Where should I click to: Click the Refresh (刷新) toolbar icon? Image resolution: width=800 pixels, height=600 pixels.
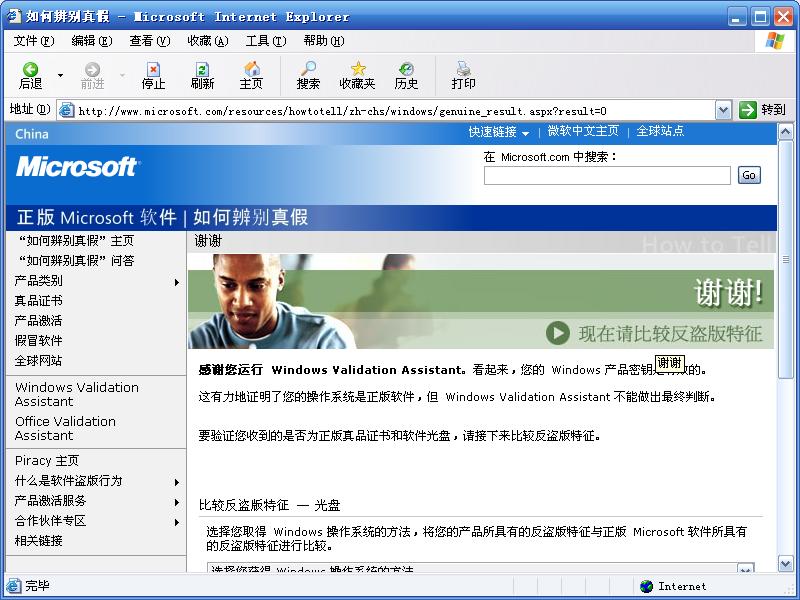click(202, 76)
